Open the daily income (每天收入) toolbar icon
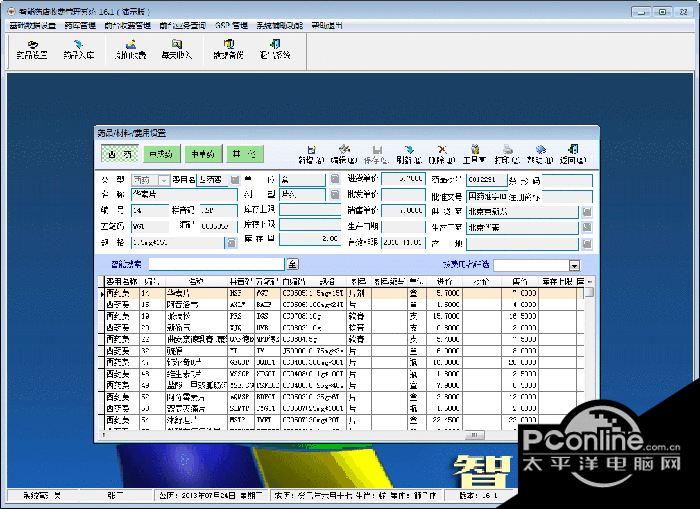This screenshot has width=700, height=509. (176, 48)
